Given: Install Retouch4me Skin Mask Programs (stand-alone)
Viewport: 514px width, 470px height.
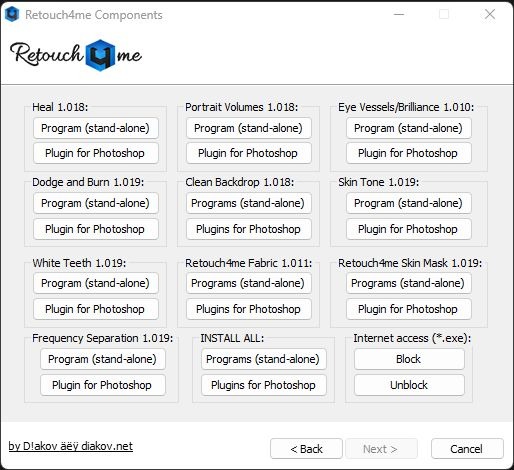Looking at the screenshot, I should (409, 283).
